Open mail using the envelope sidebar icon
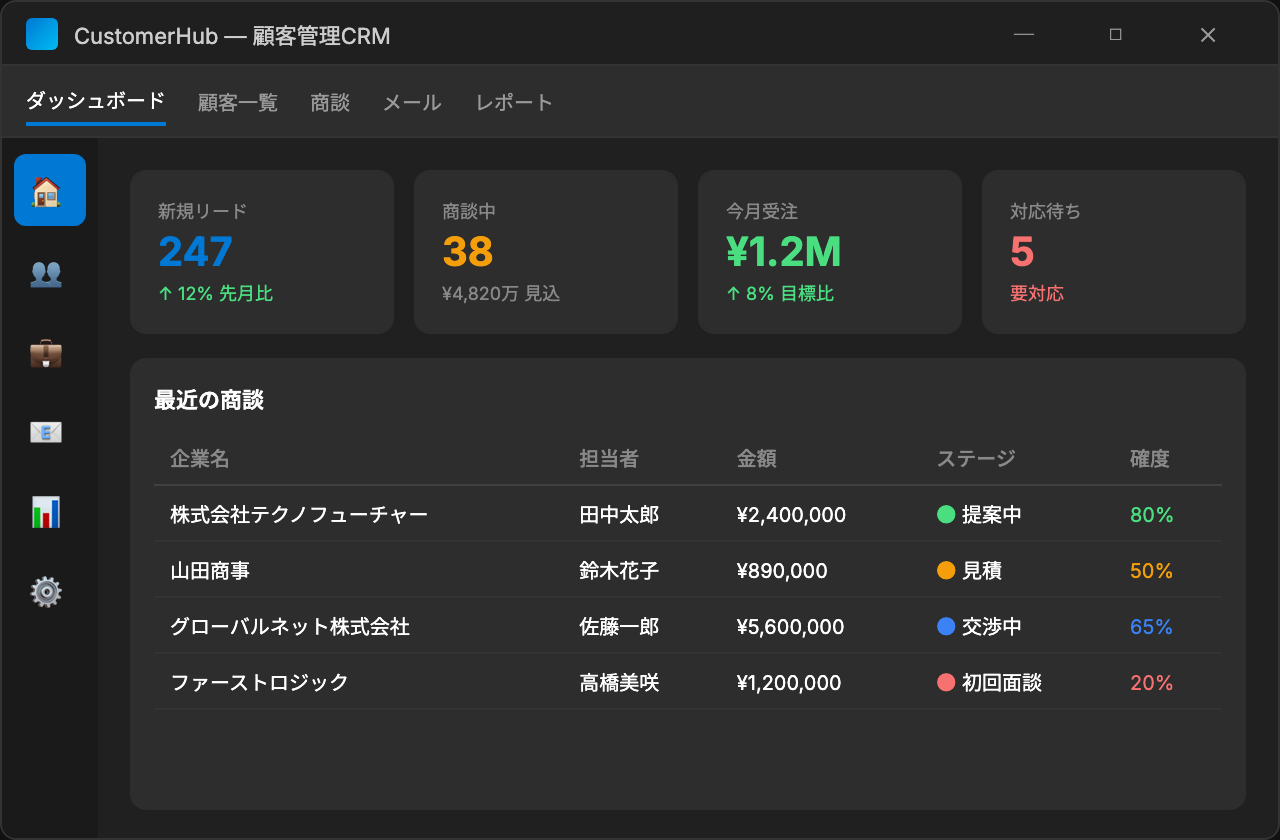The height and width of the screenshot is (840, 1280). coord(46,432)
